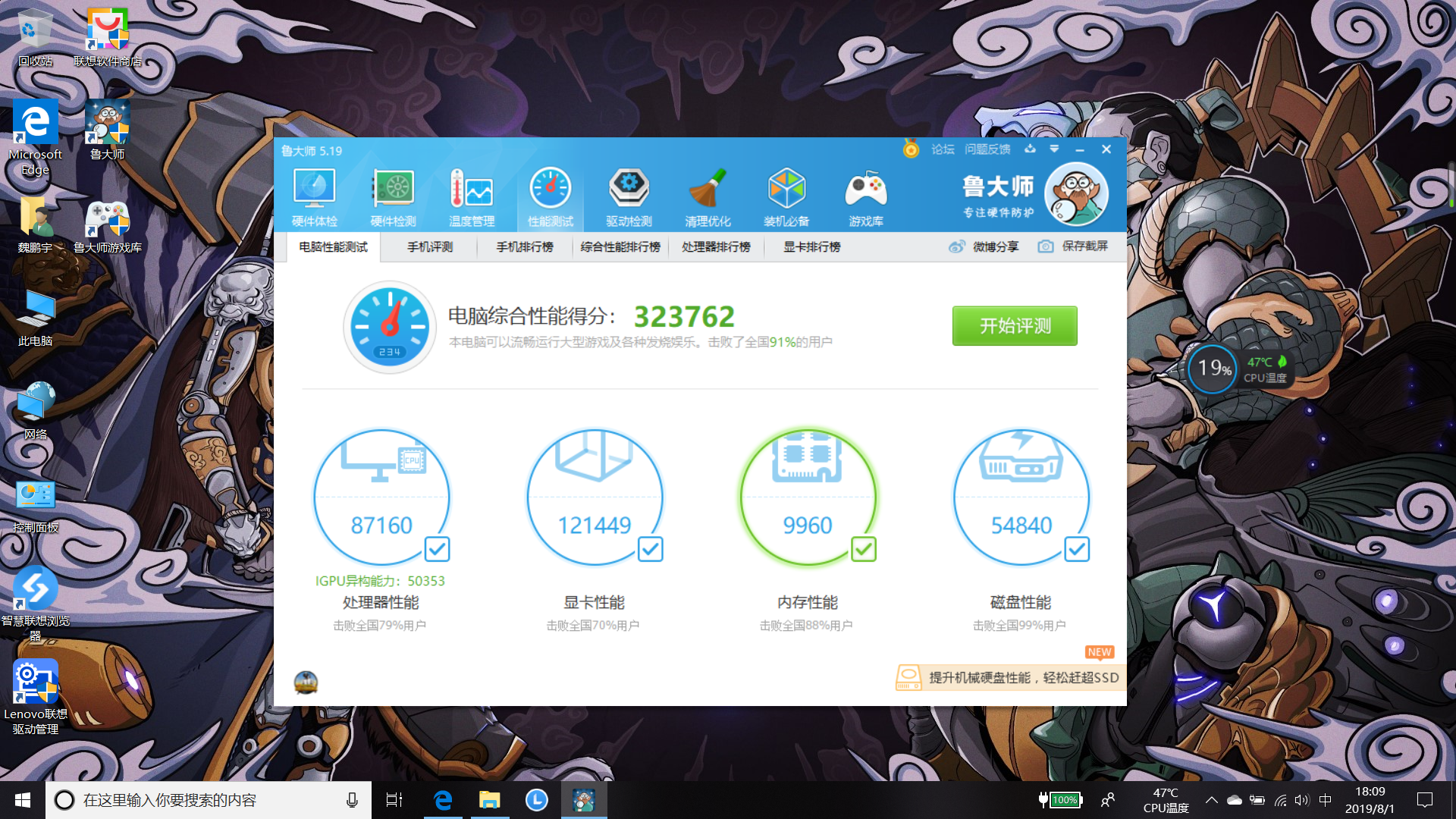Click the blue clock app in taskbar
1456x819 pixels.
tap(537, 800)
